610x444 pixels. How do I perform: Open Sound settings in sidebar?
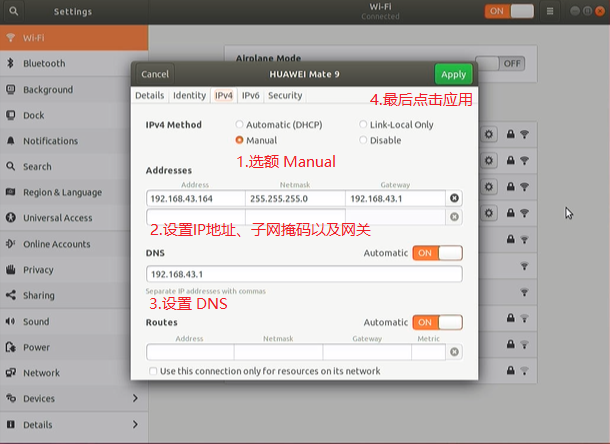tap(36, 322)
